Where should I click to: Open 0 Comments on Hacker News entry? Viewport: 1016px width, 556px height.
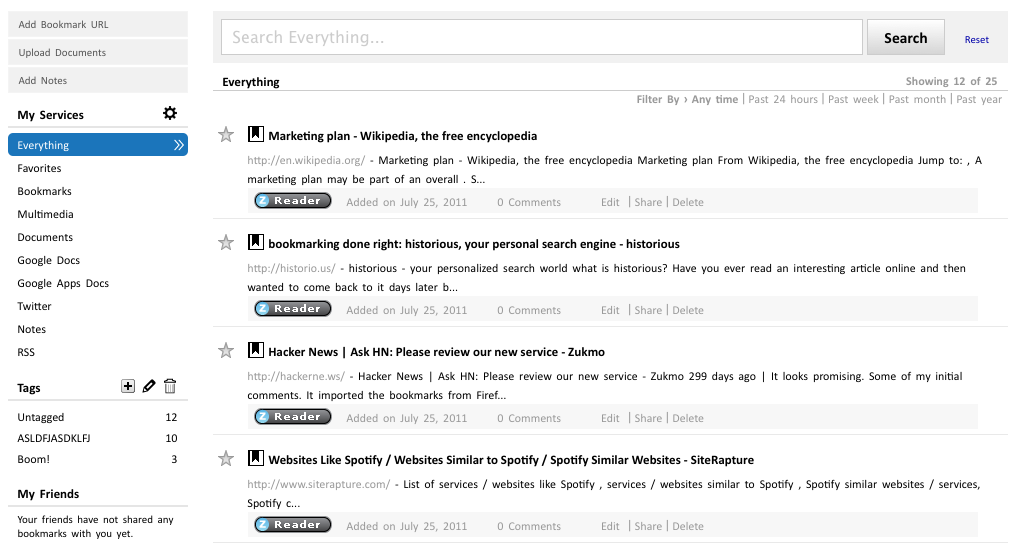point(529,418)
